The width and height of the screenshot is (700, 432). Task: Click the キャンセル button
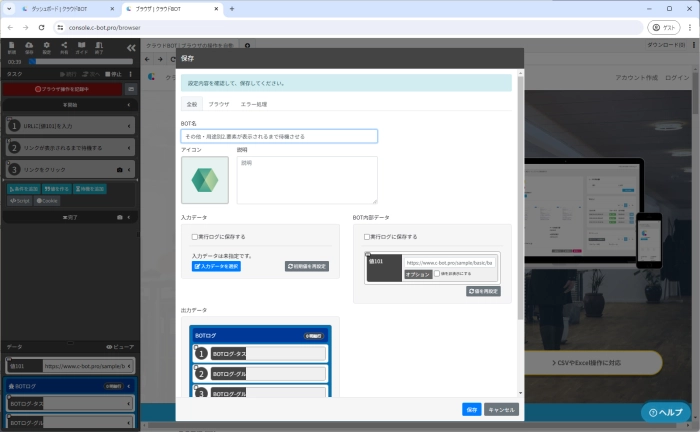tap(500, 409)
